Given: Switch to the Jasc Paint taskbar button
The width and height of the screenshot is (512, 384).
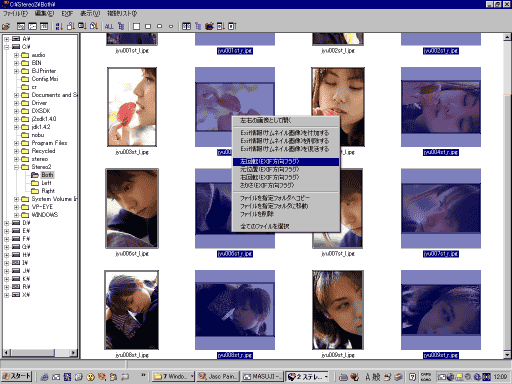Looking at the screenshot, I should point(218,377).
